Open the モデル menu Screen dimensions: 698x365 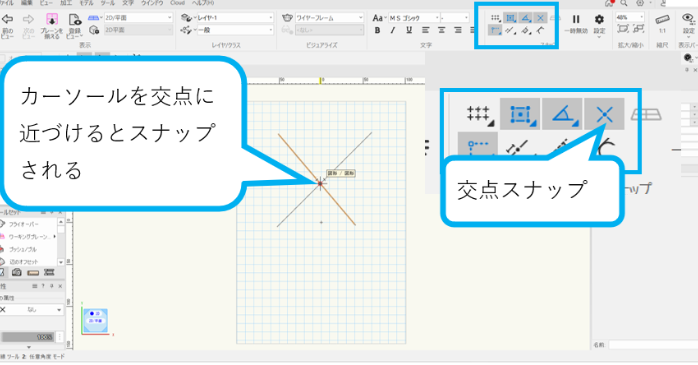point(86,3)
